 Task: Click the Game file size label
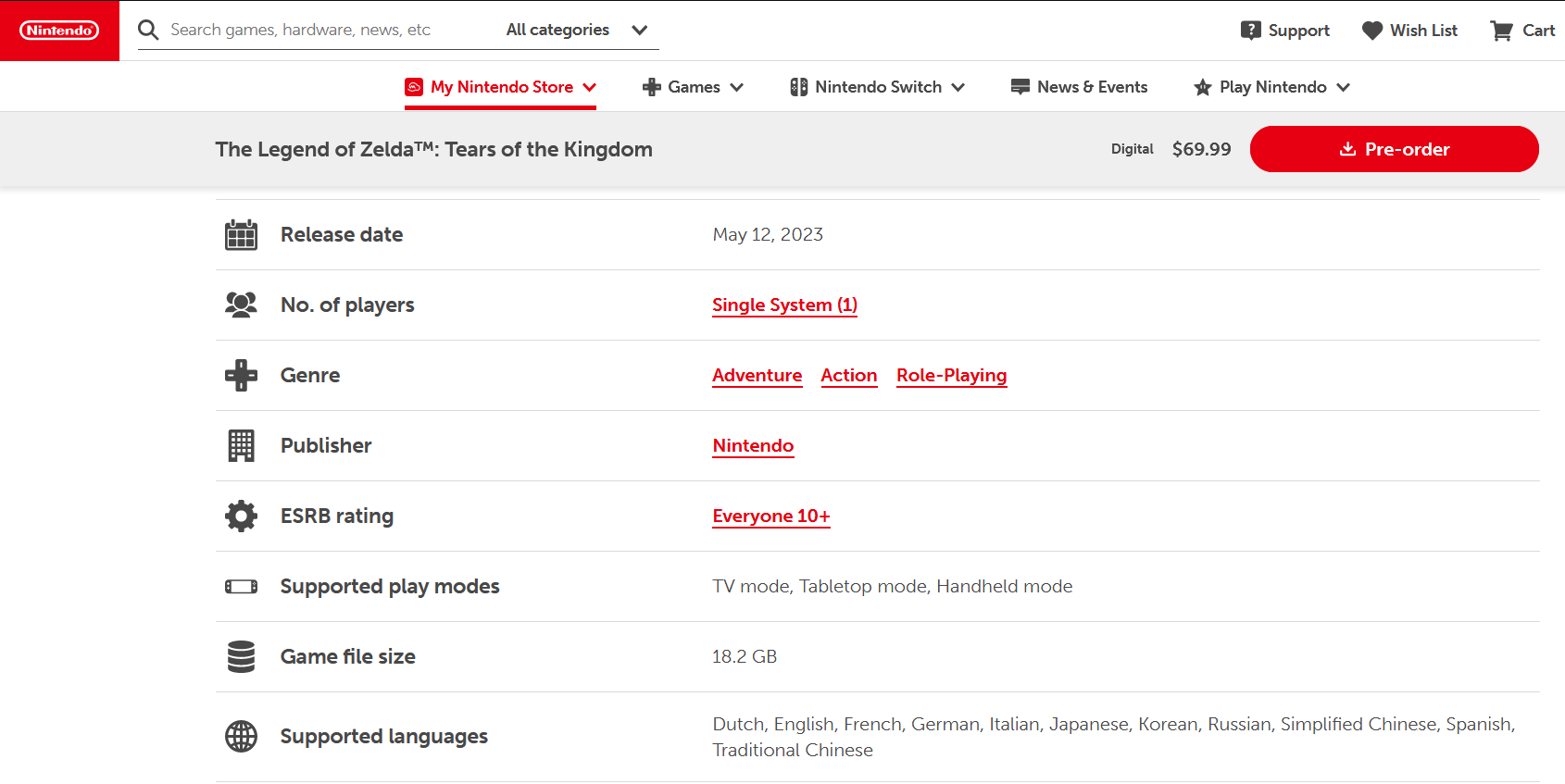[x=347, y=656]
